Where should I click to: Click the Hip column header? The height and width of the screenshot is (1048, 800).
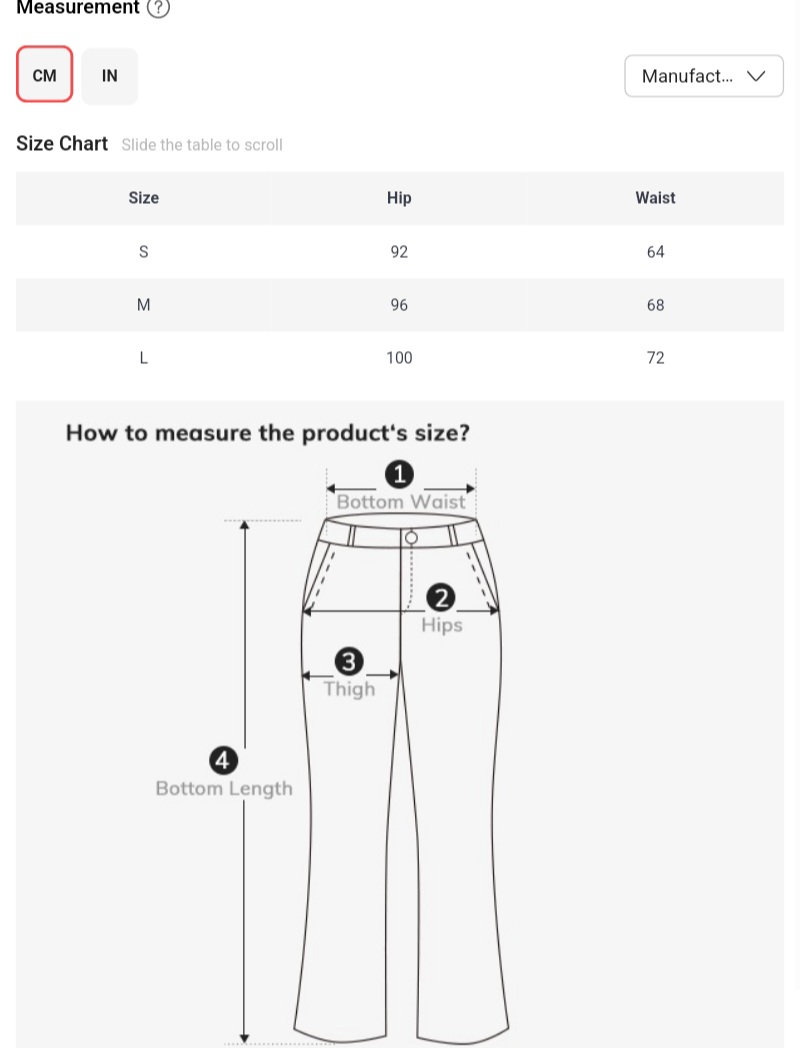pyautogui.click(x=399, y=198)
